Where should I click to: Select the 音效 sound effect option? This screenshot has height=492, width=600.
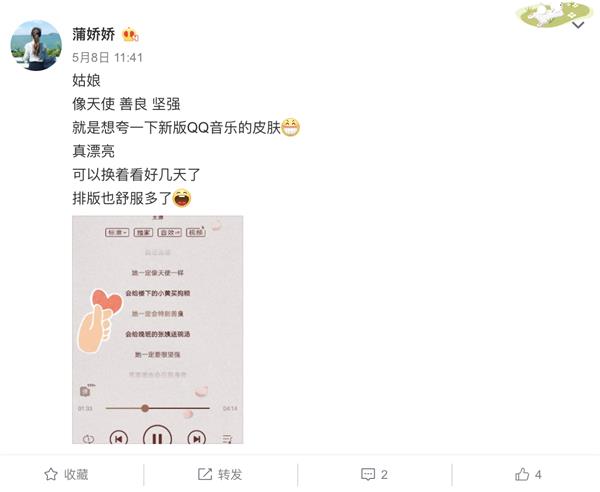(x=170, y=232)
